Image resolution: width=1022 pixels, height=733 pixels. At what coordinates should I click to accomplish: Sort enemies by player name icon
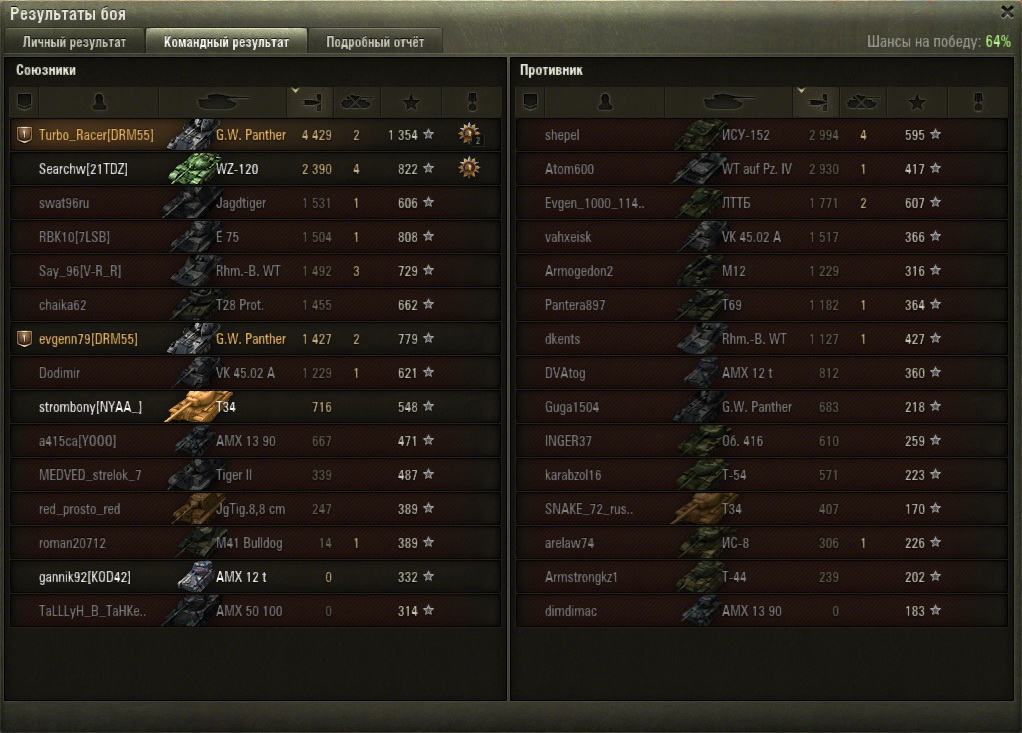605,102
